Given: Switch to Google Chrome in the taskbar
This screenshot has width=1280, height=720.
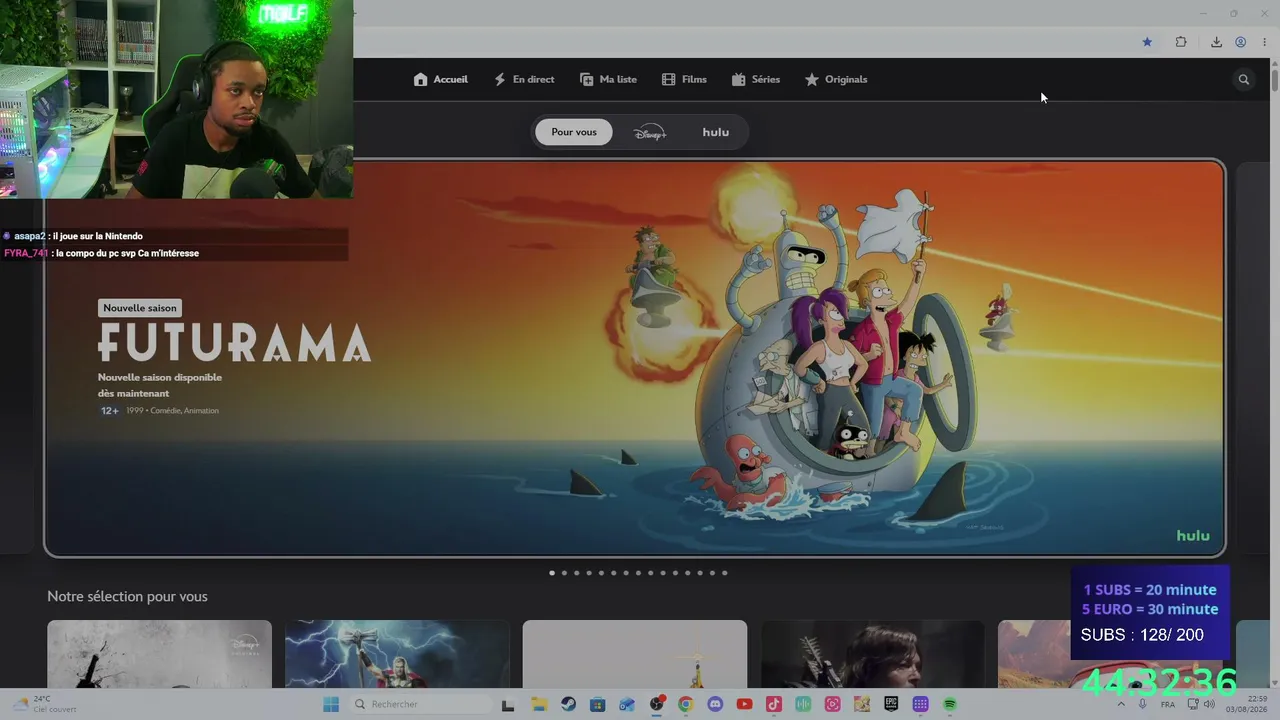Looking at the screenshot, I should (686, 704).
